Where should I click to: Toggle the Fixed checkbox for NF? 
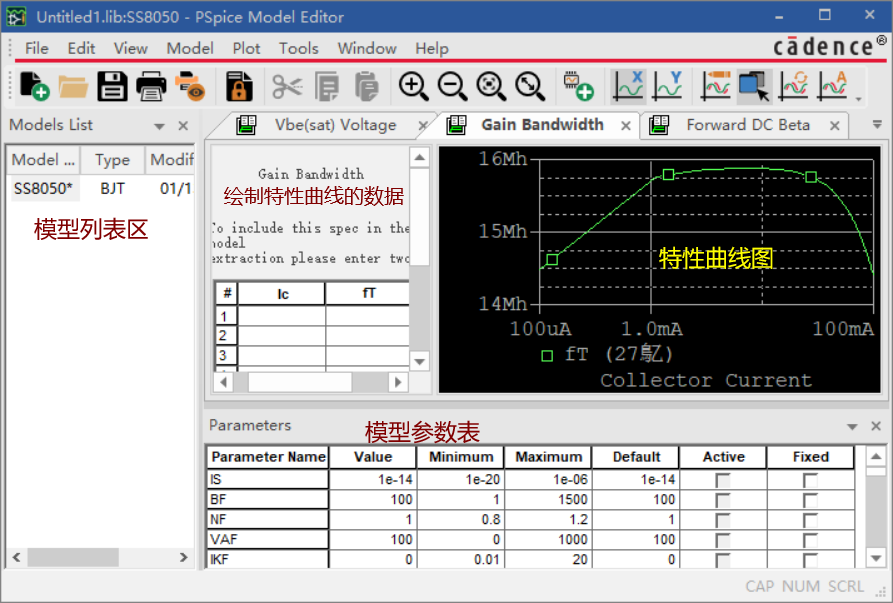810,520
